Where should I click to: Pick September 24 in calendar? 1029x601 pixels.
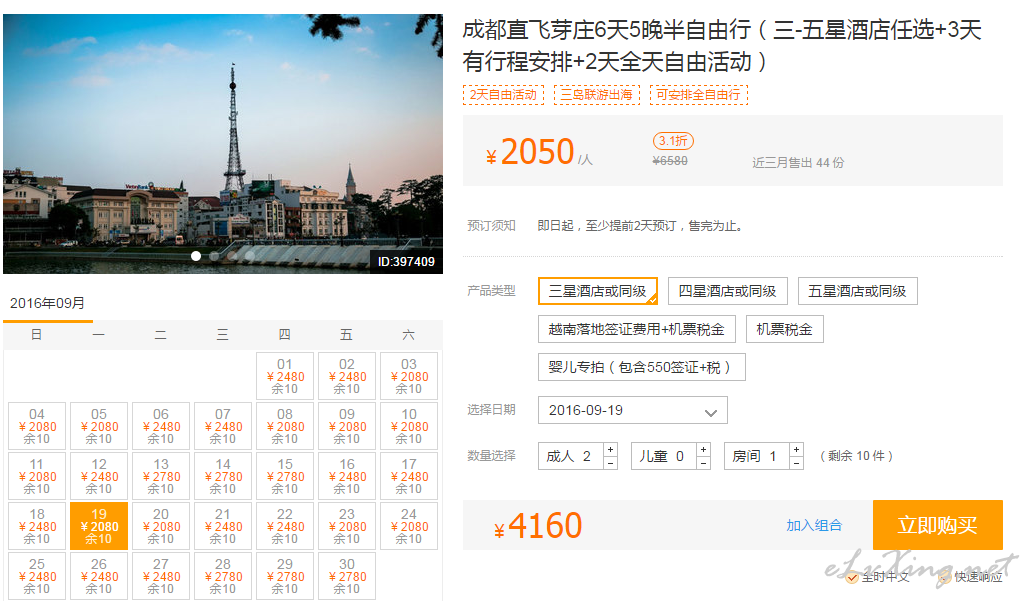409,526
